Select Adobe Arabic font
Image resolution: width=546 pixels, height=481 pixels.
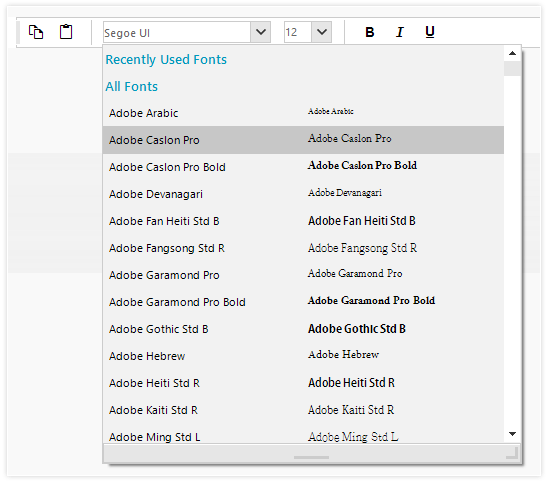[303, 113]
